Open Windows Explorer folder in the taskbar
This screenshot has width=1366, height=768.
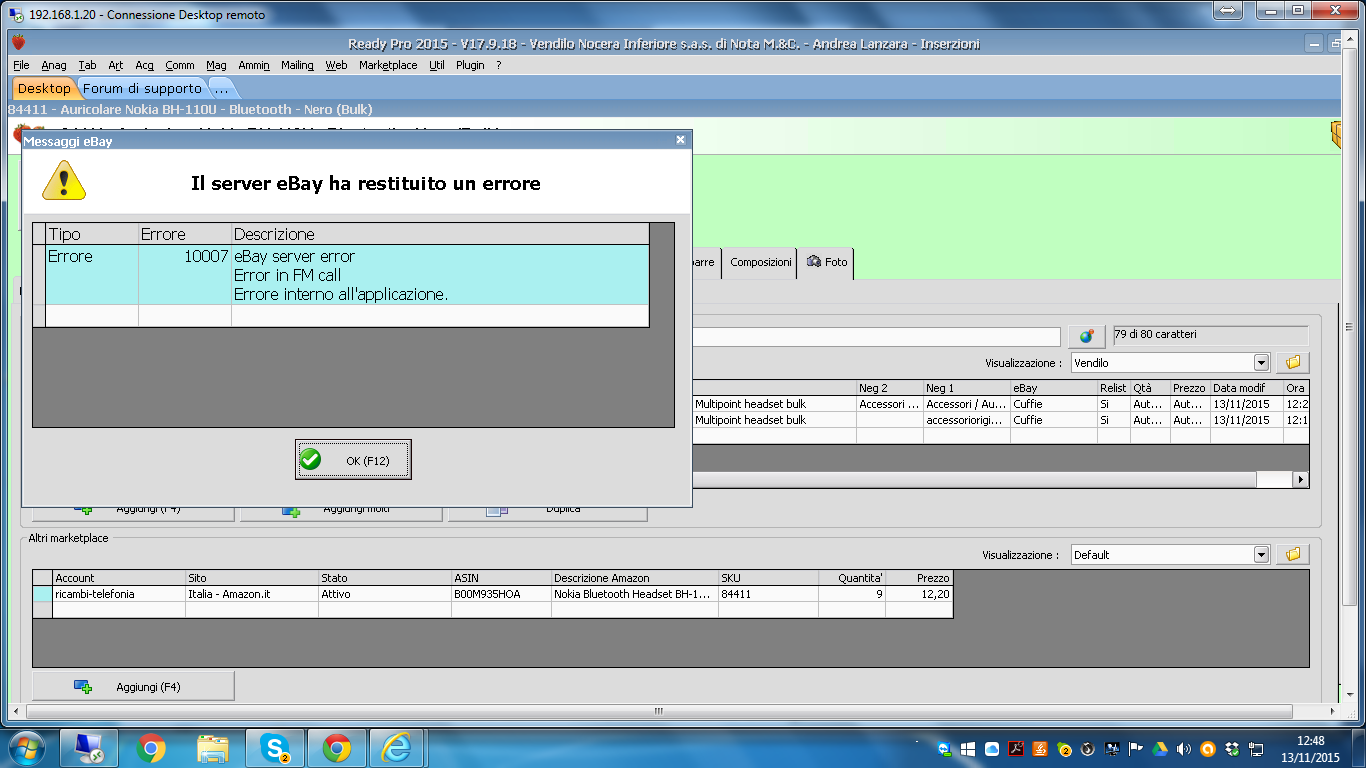point(213,748)
